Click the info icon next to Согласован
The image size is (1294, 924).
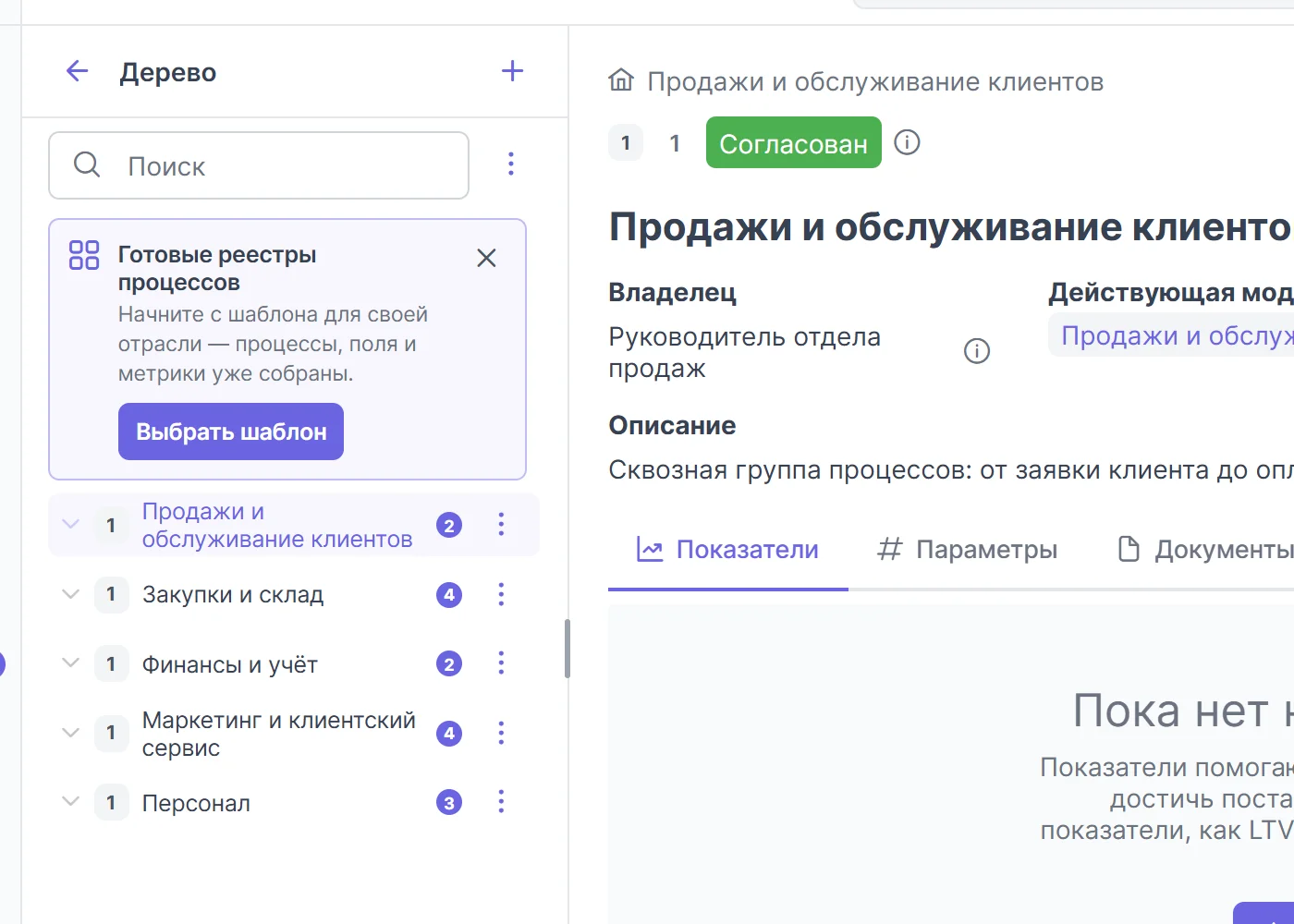[907, 142]
